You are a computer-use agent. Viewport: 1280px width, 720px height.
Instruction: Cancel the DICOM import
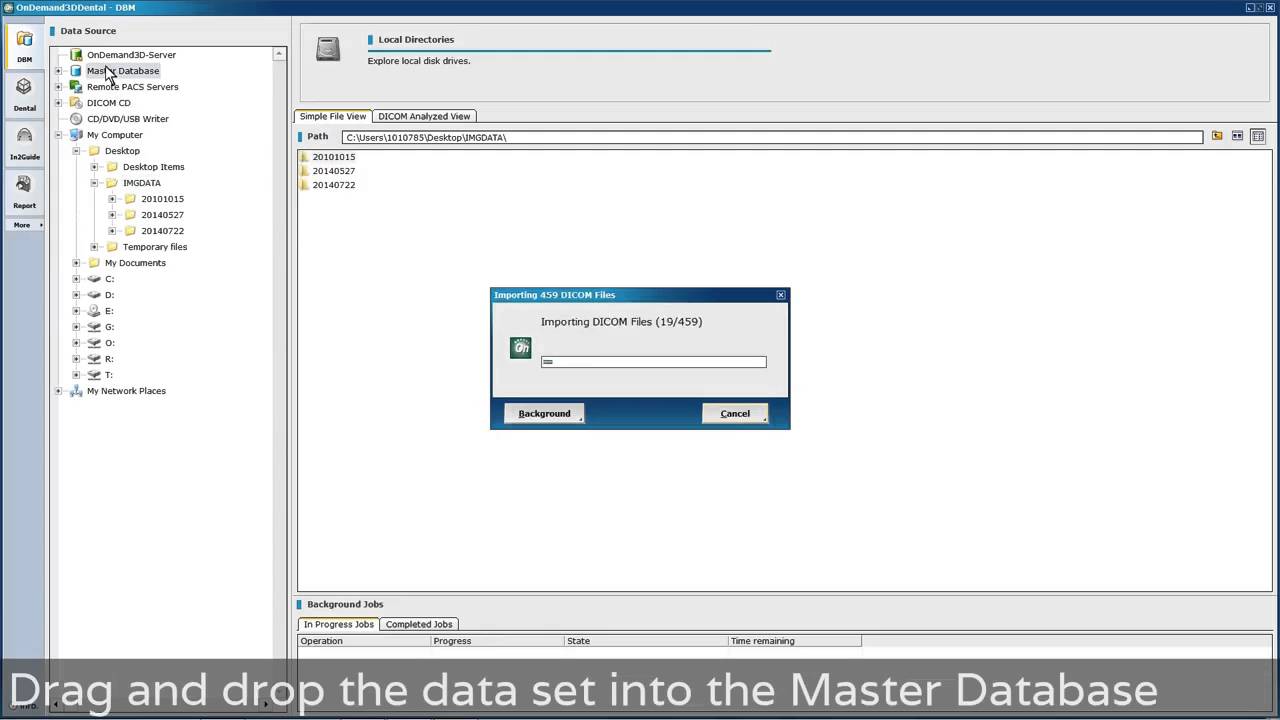pyautogui.click(x=735, y=414)
